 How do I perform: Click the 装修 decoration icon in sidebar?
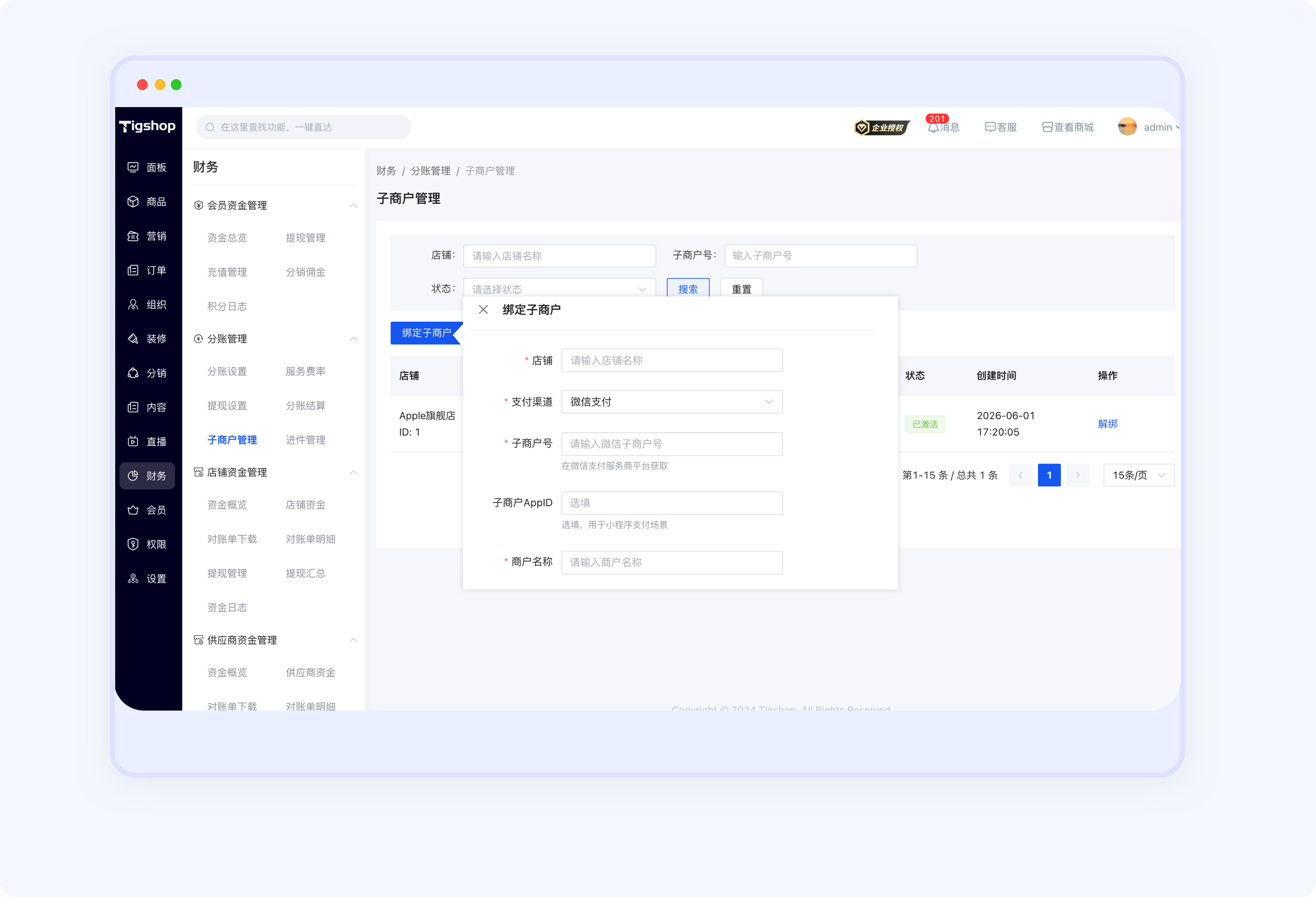[x=133, y=338]
